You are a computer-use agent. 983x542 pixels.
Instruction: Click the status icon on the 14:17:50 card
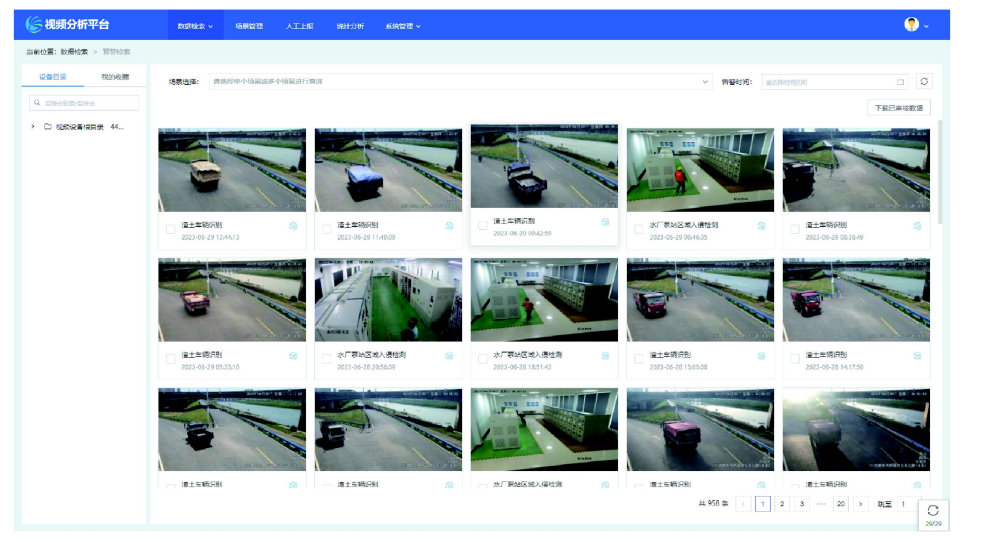point(917,356)
